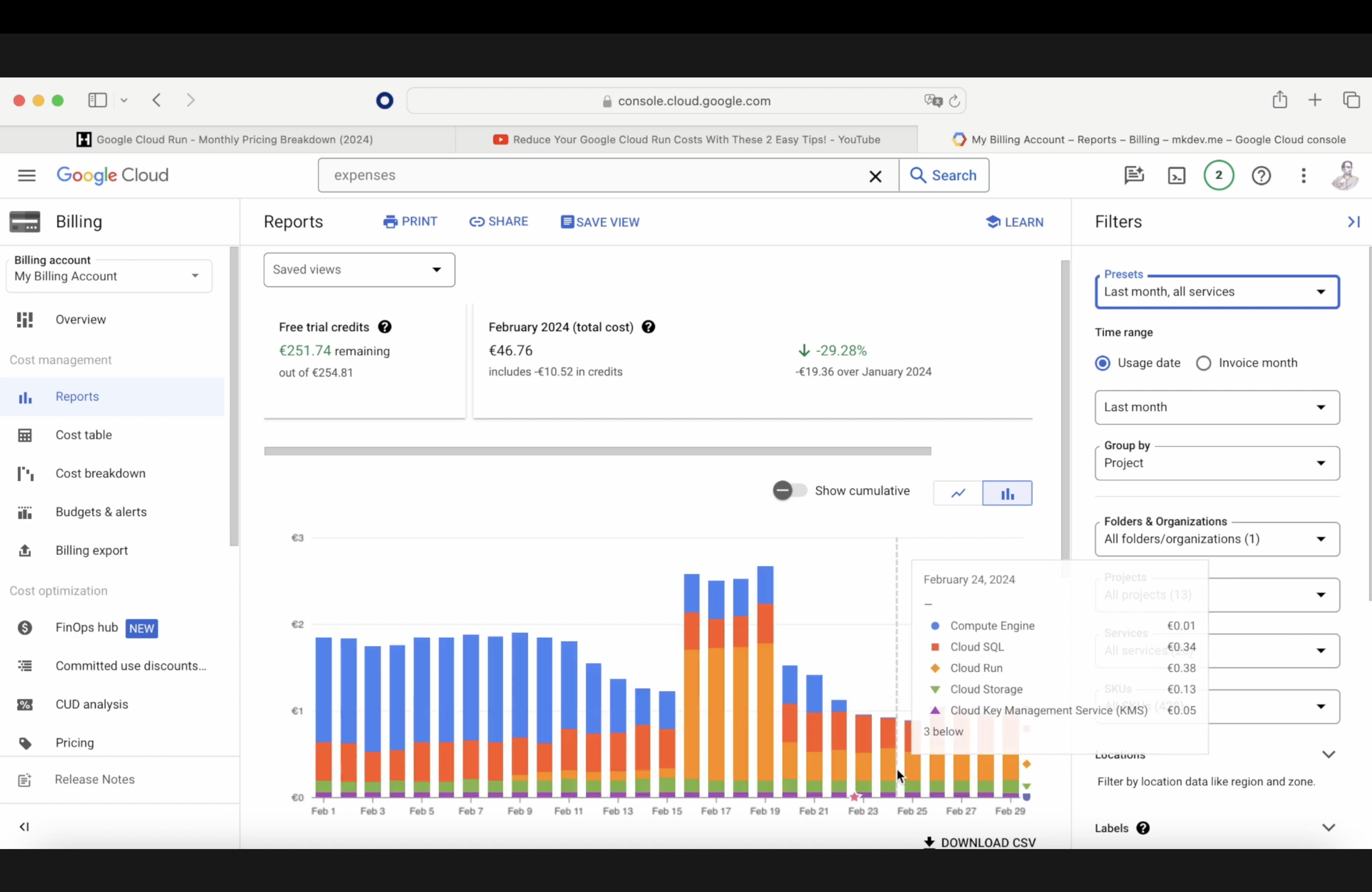Switch chart to bar view
Viewport: 1372px width, 892px height.
tap(1007, 493)
